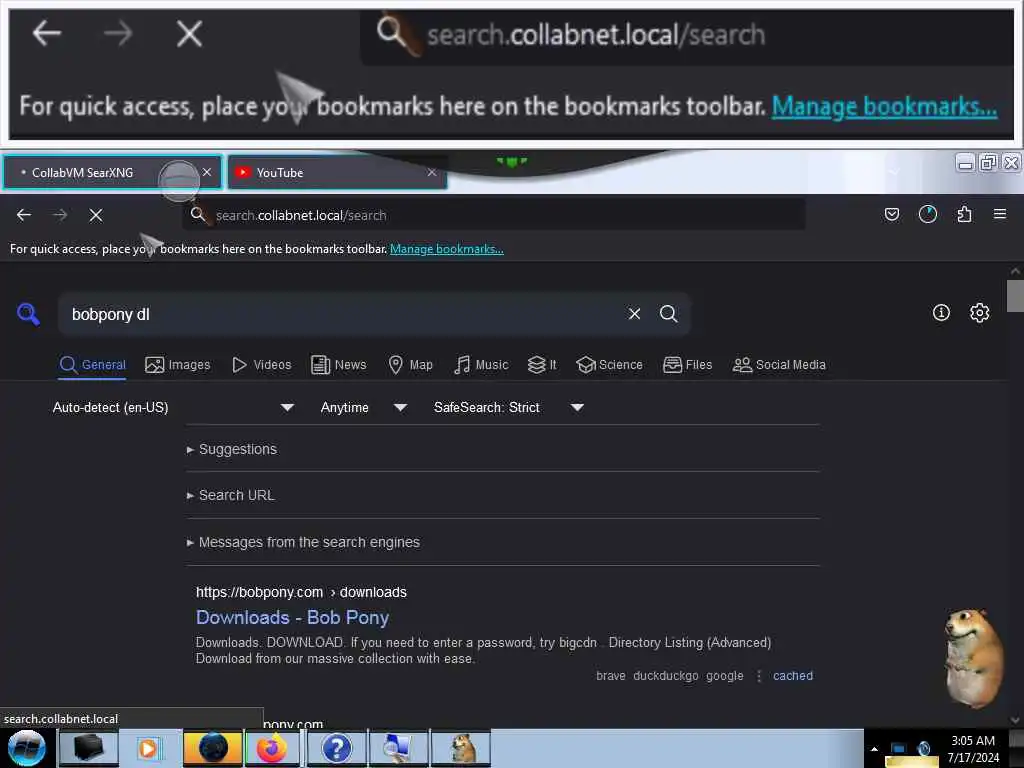Close the YouTube tab
Image resolution: width=1024 pixels, height=768 pixels.
[432, 172]
